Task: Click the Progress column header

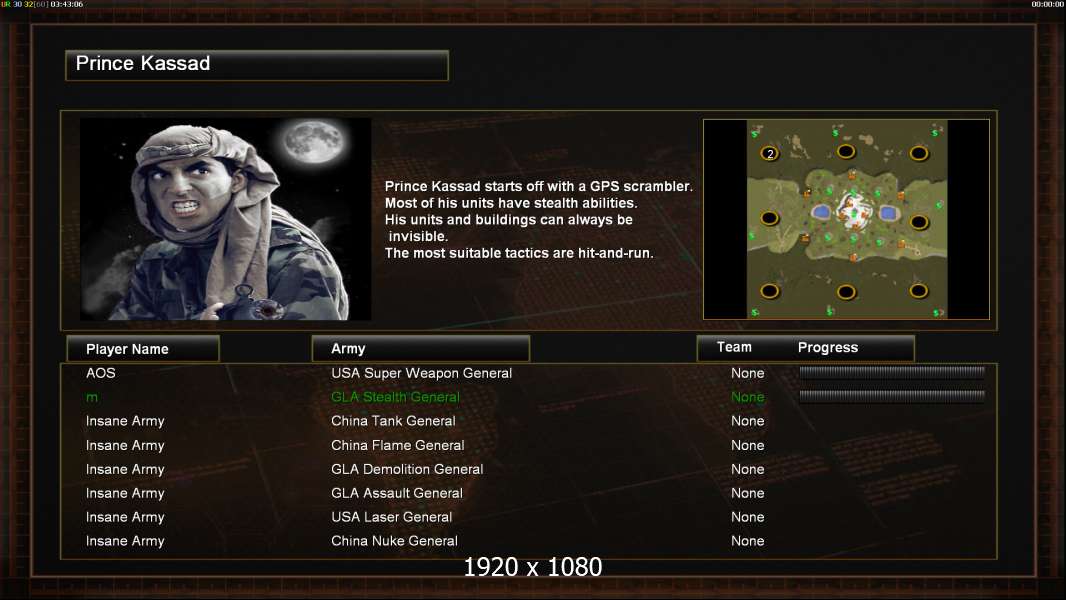Action: click(827, 347)
